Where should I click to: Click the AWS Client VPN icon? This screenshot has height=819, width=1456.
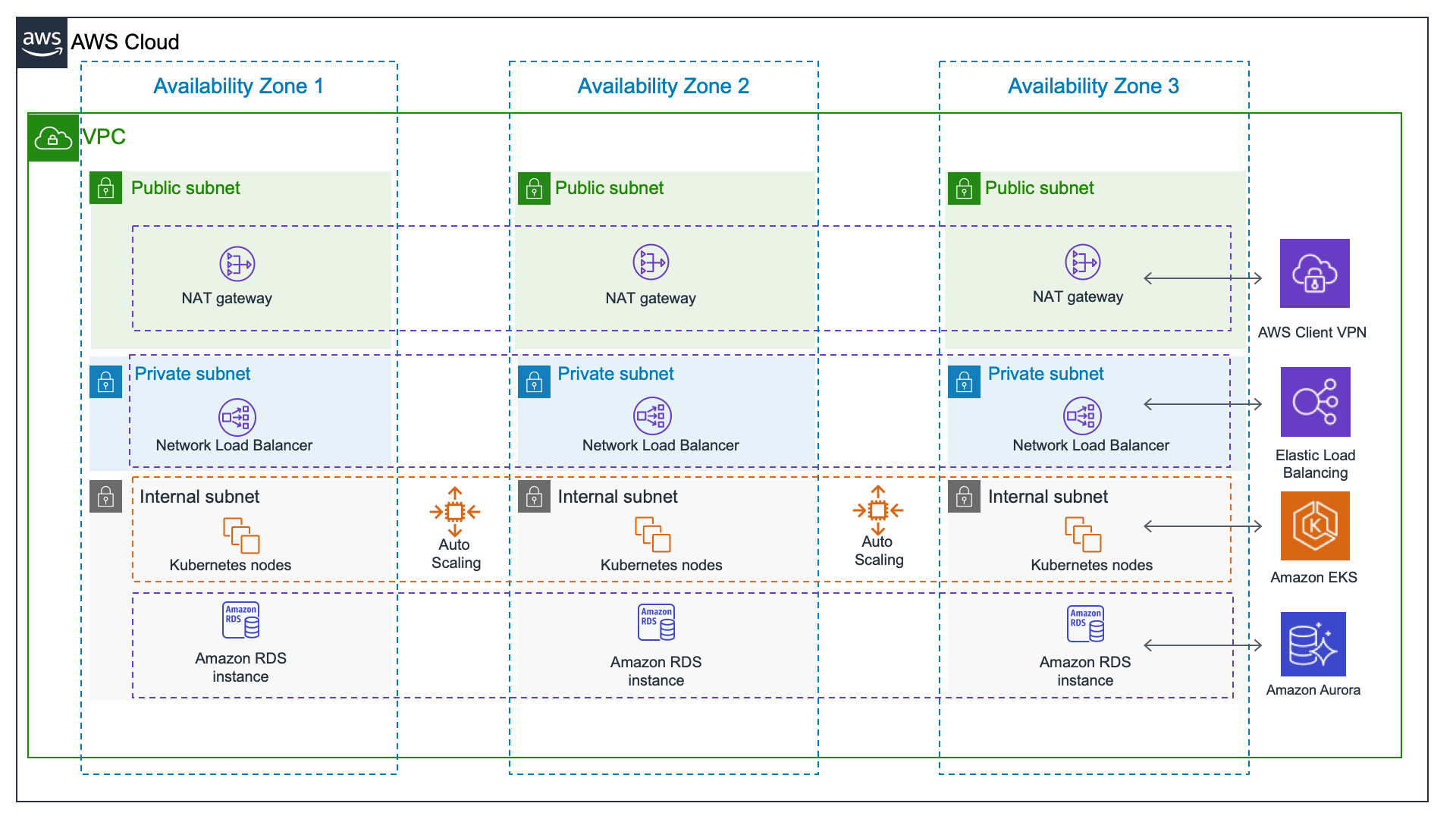pyautogui.click(x=1315, y=273)
